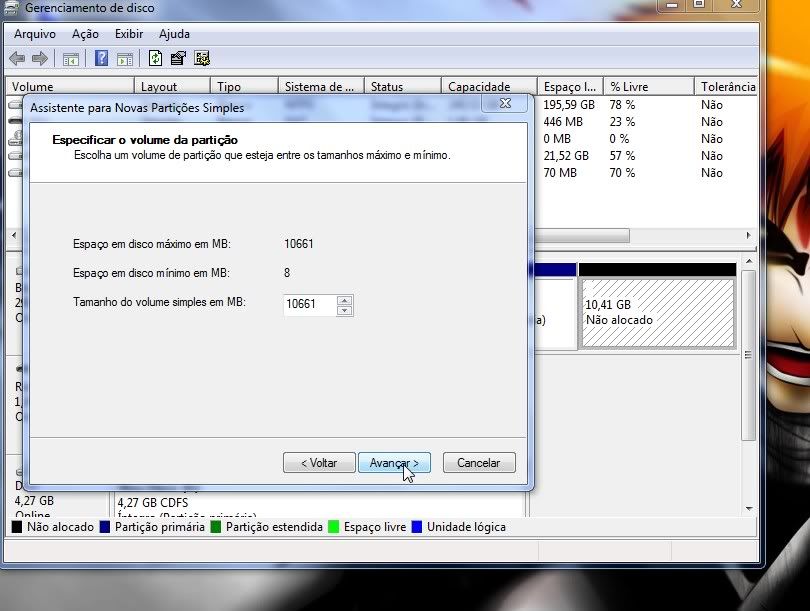
Task: Select the 10,41 GB unallocated partition block
Action: pos(658,312)
